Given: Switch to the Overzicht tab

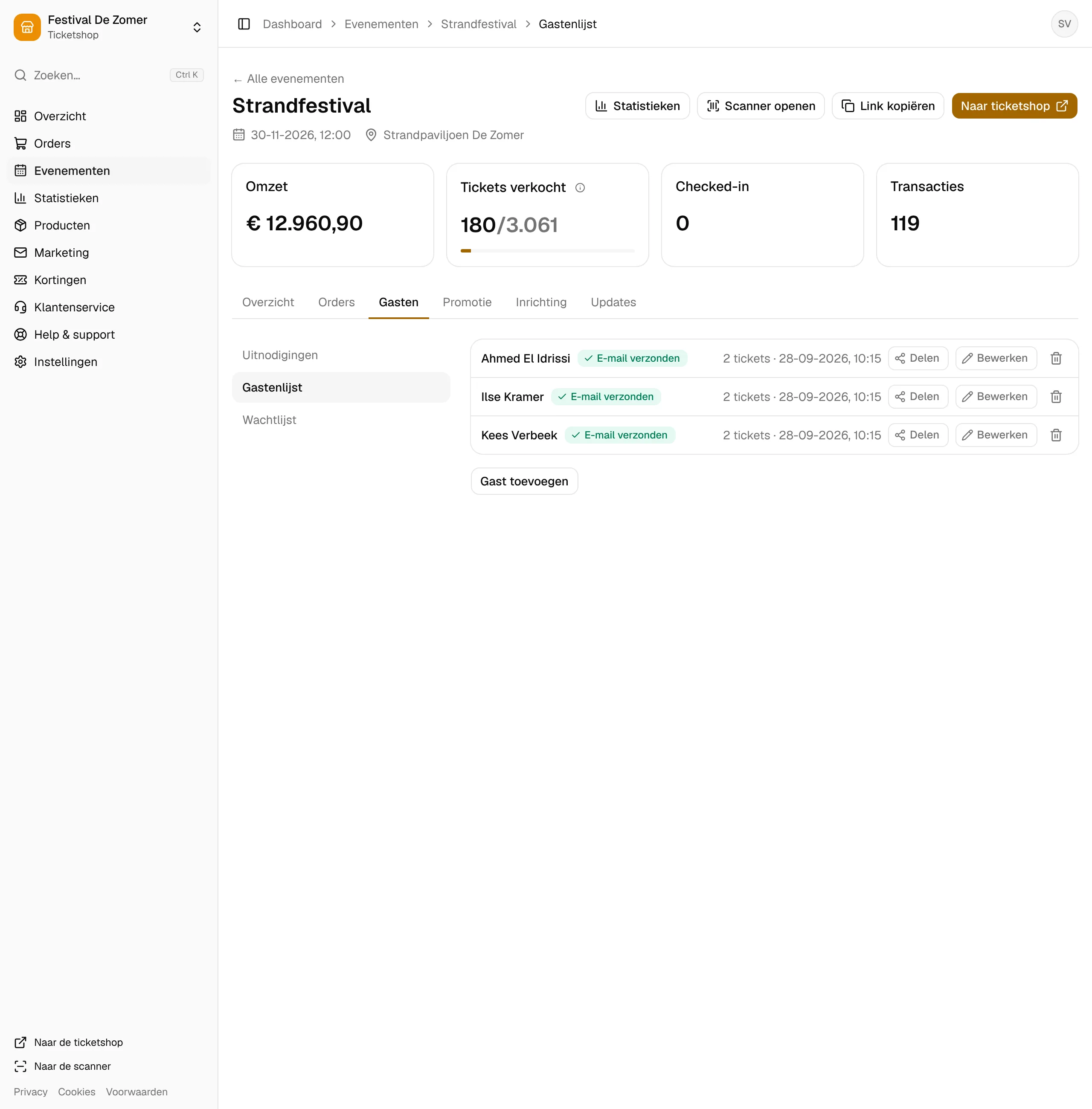Looking at the screenshot, I should pos(268,302).
